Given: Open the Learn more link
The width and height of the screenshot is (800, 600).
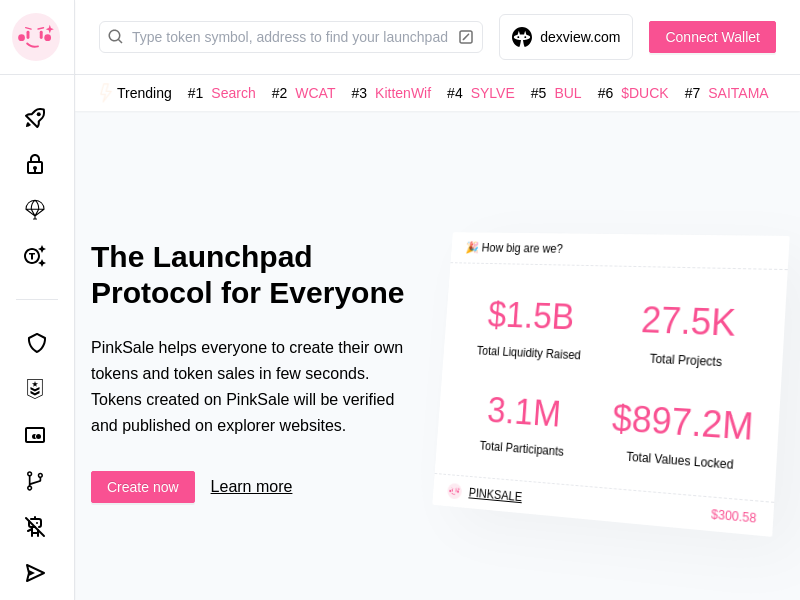Looking at the screenshot, I should click(251, 486).
